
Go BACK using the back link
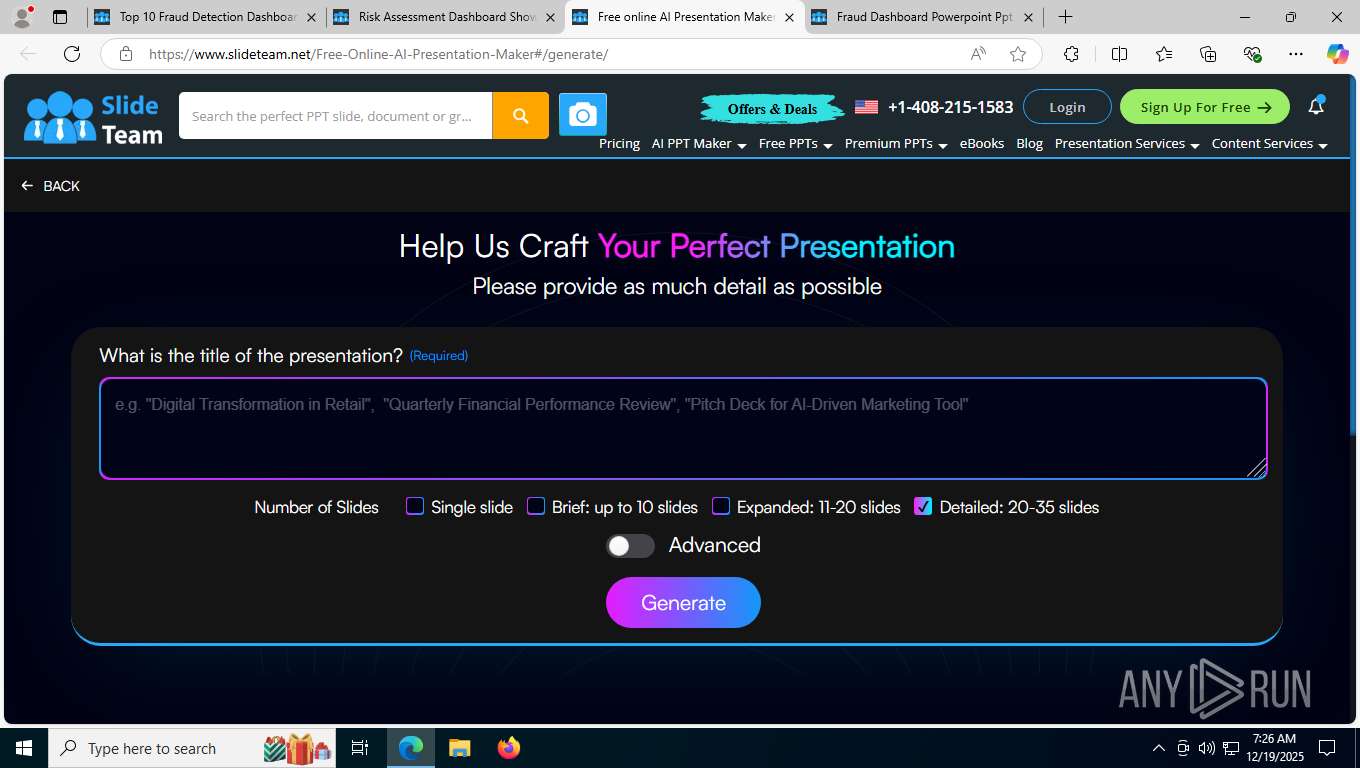(x=50, y=186)
